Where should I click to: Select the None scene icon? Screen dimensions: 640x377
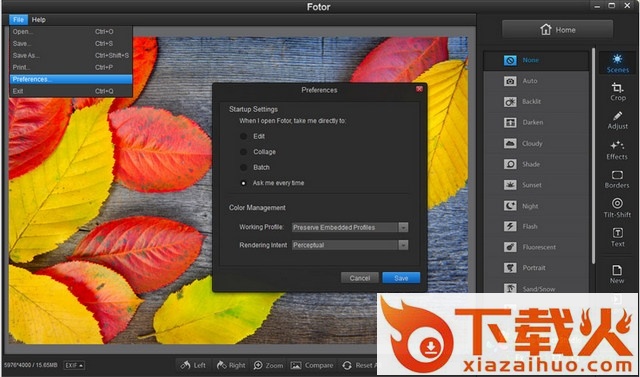point(510,60)
